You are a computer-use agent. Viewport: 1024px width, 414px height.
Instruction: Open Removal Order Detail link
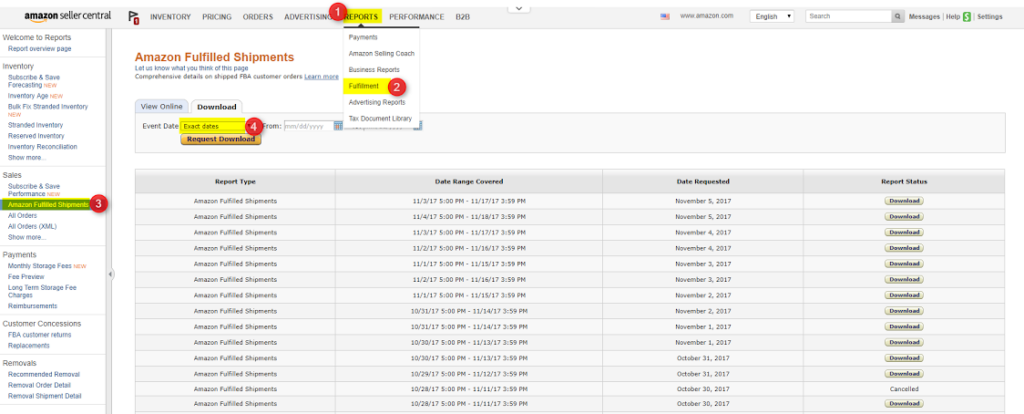(40, 386)
